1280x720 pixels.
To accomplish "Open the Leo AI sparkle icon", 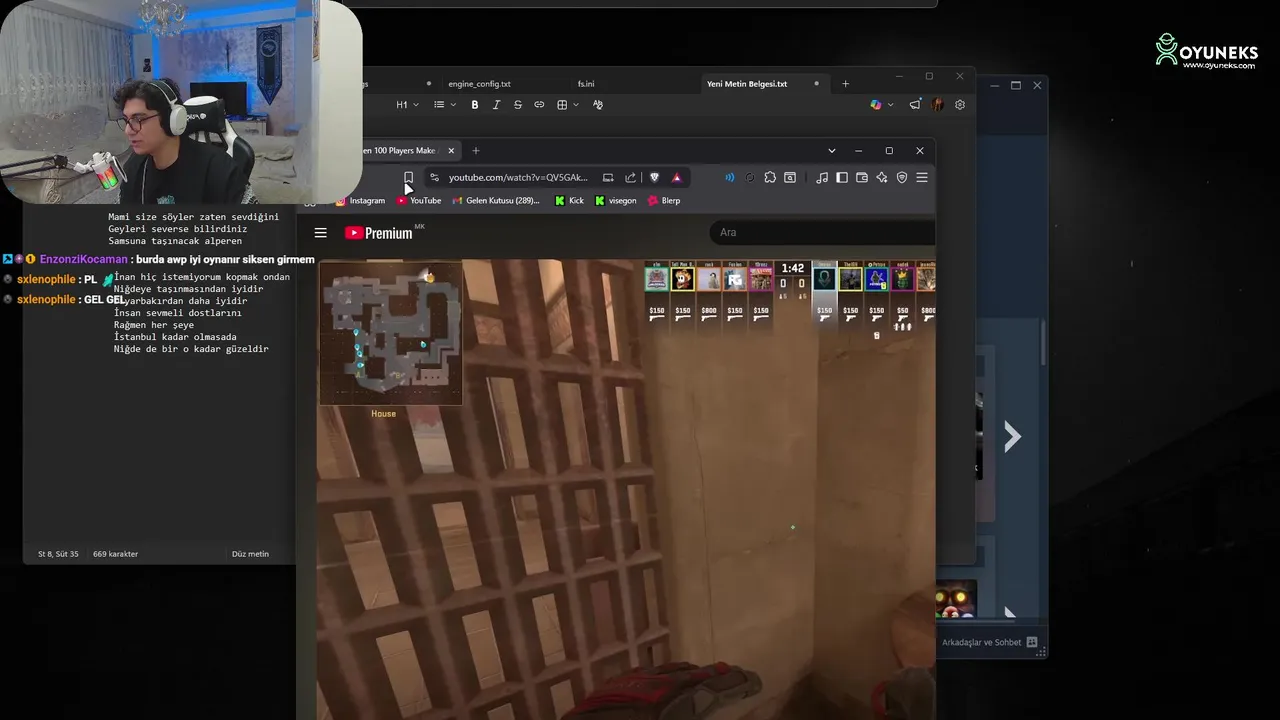I will click(882, 178).
